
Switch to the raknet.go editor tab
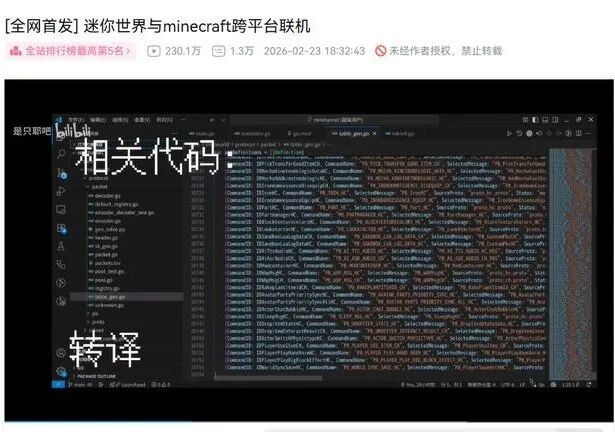(400, 133)
